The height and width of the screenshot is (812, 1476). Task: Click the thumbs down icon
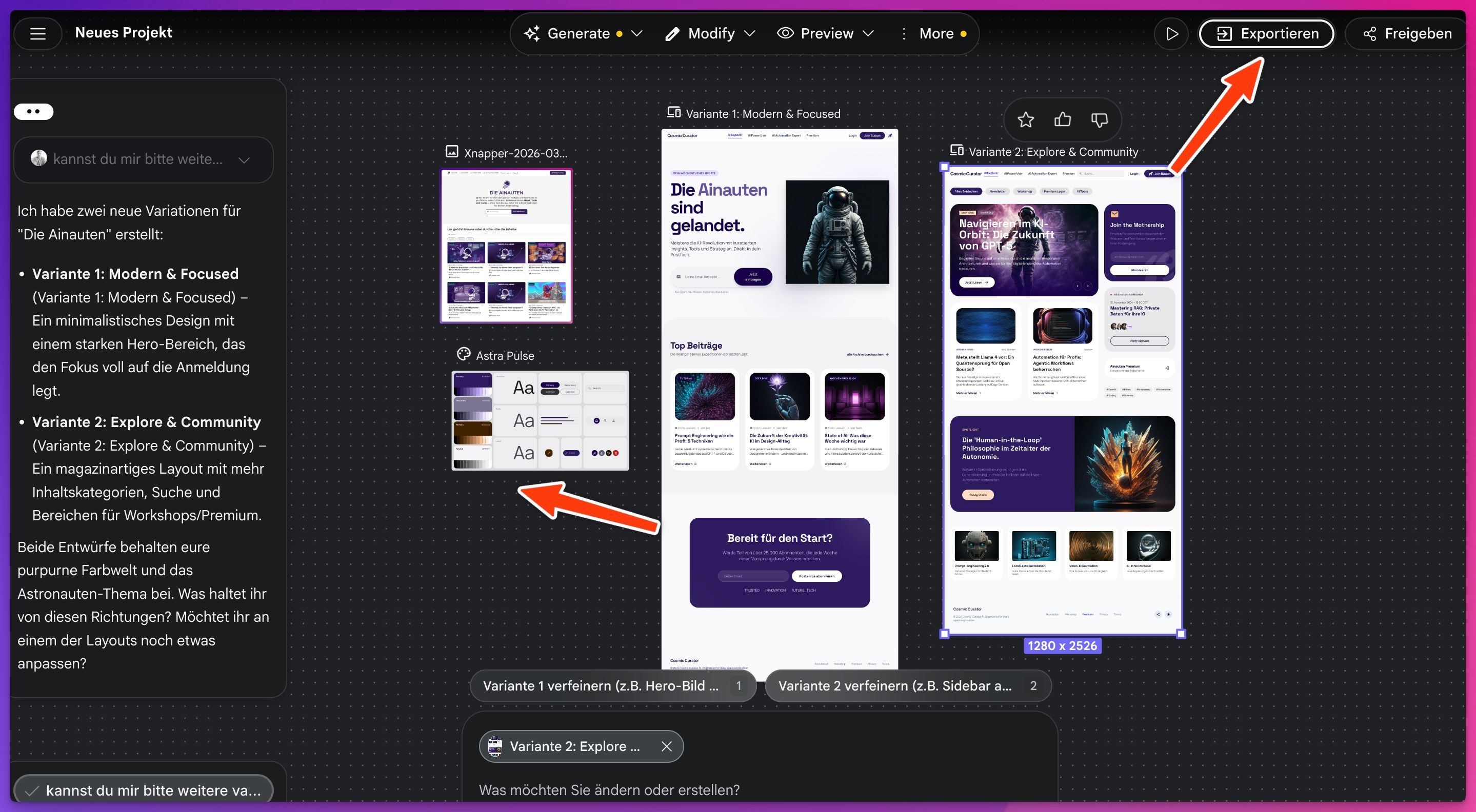coord(1099,119)
